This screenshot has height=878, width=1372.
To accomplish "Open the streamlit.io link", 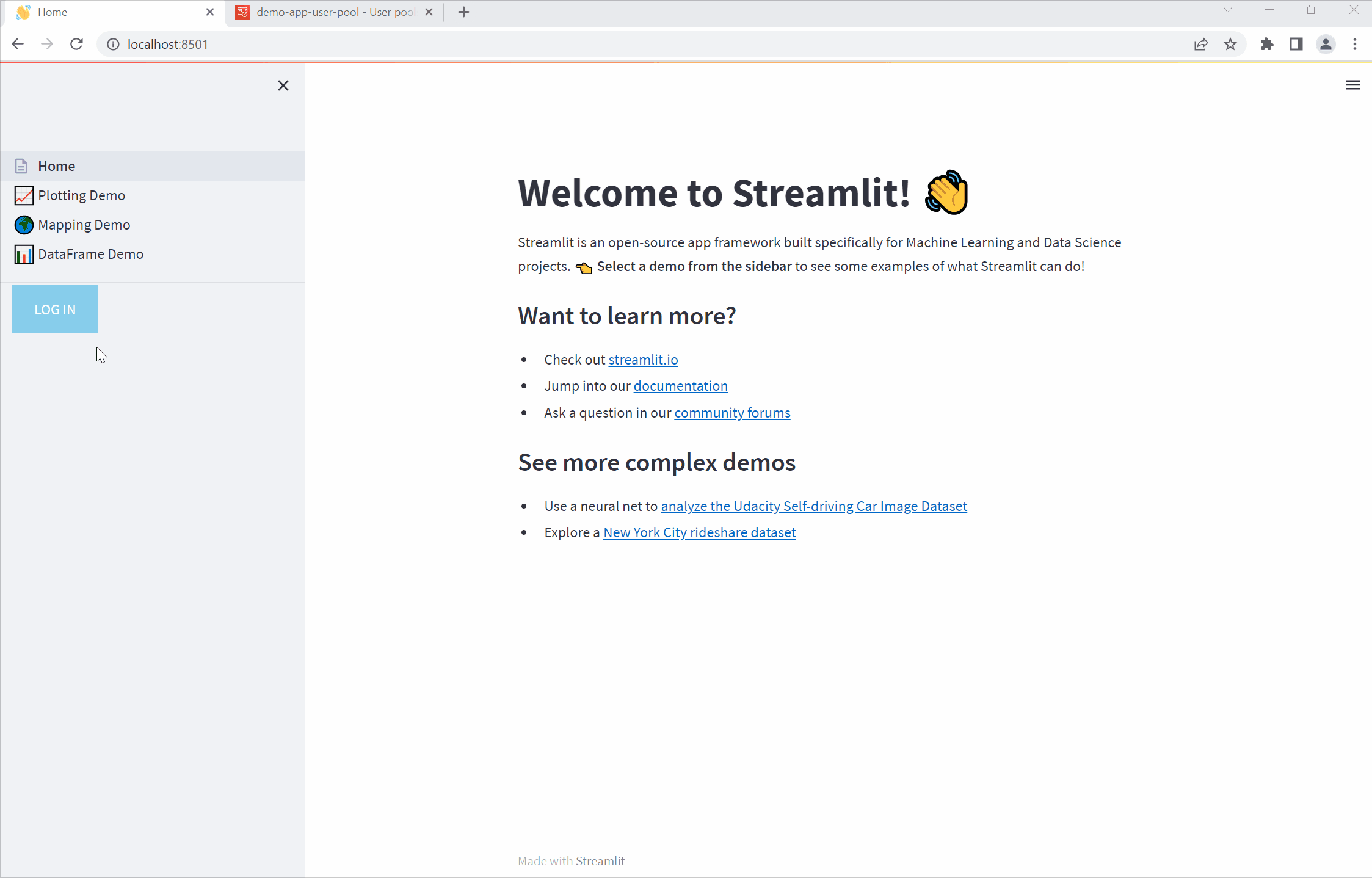I will pyautogui.click(x=643, y=360).
